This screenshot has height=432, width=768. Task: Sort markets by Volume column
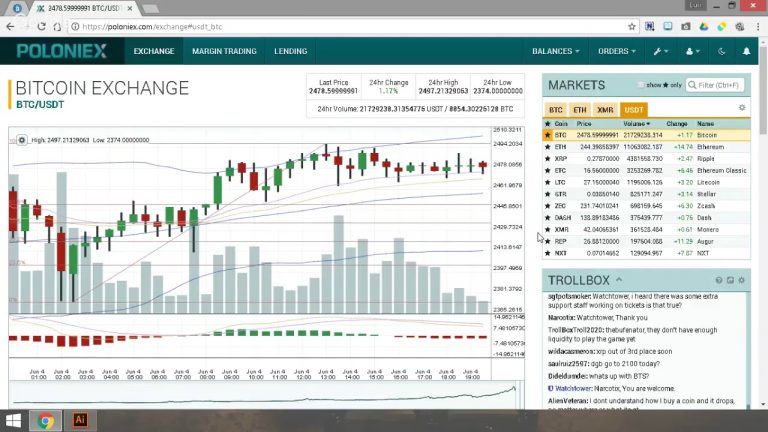(x=636, y=124)
